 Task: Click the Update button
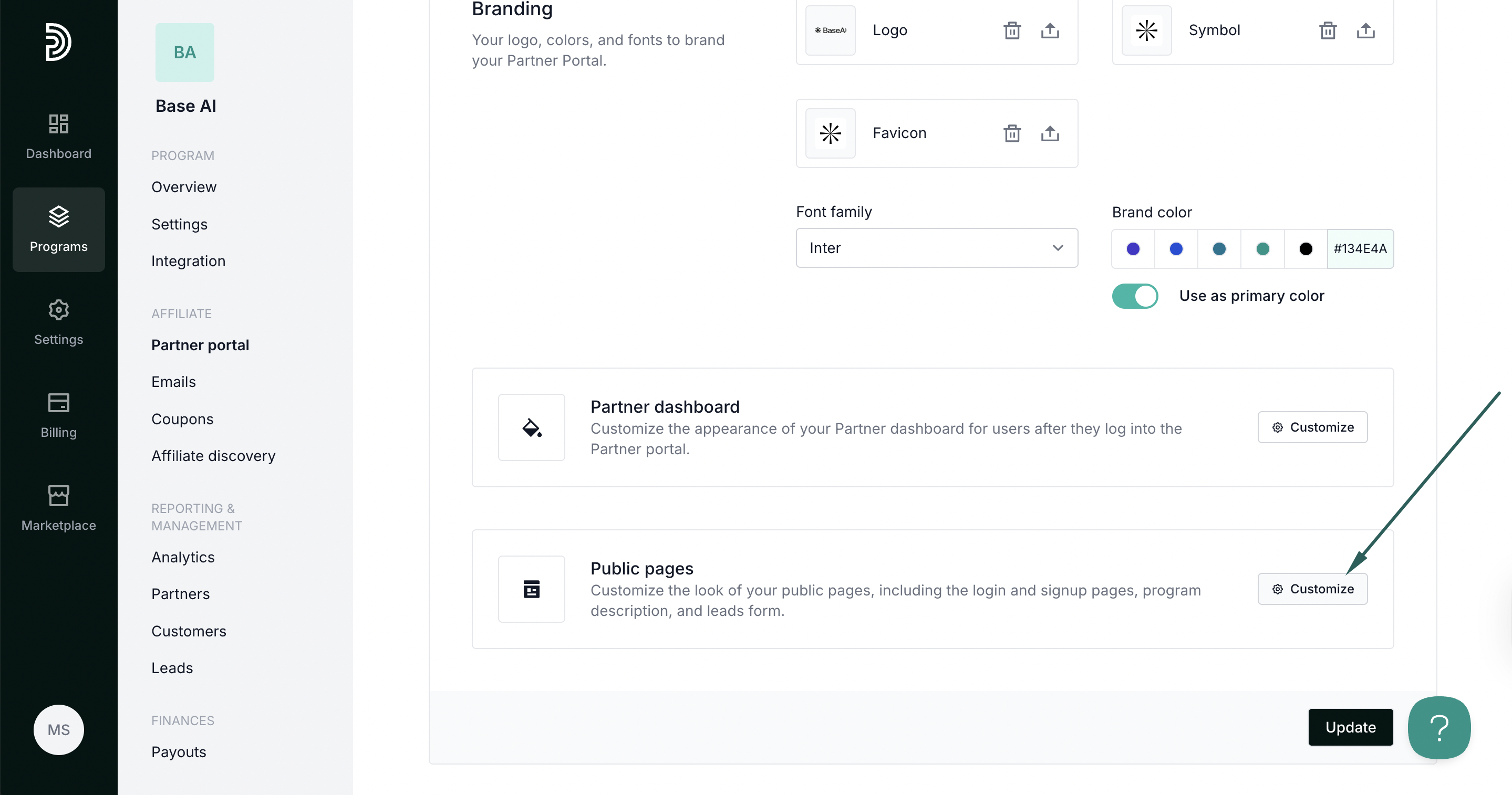(x=1350, y=728)
